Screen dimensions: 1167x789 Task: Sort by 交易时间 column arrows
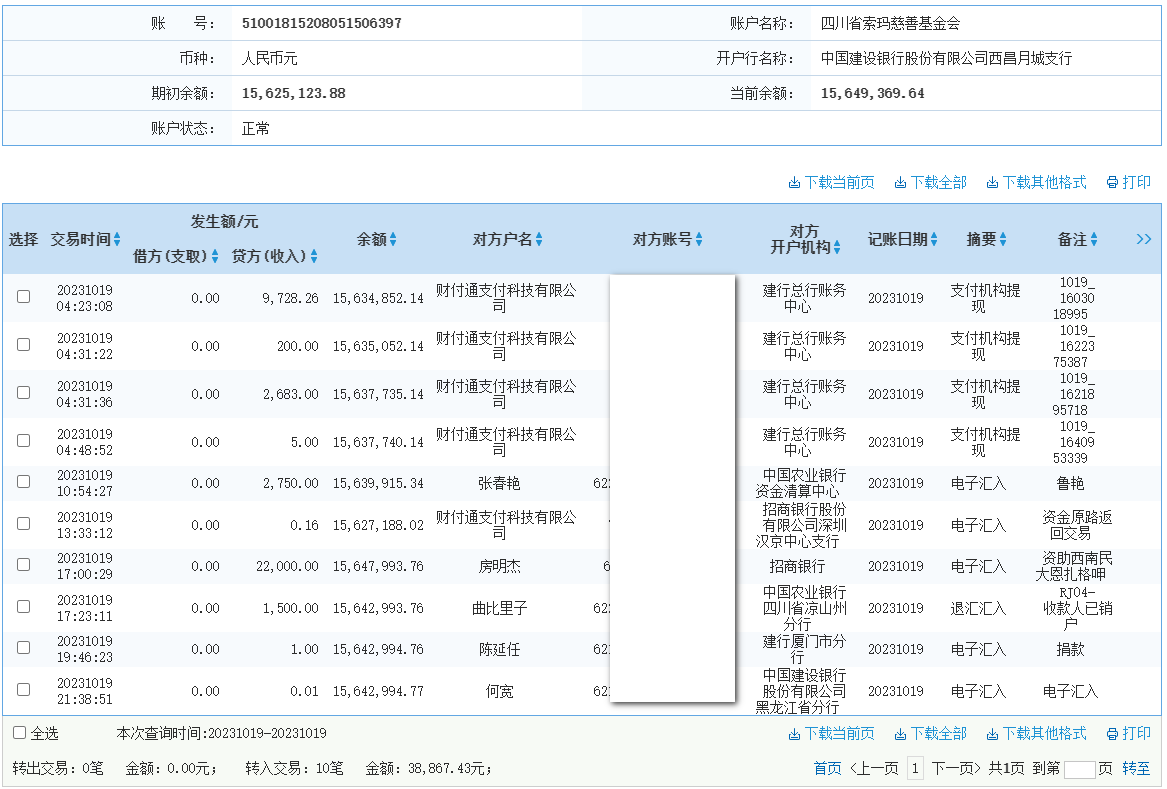(117, 240)
